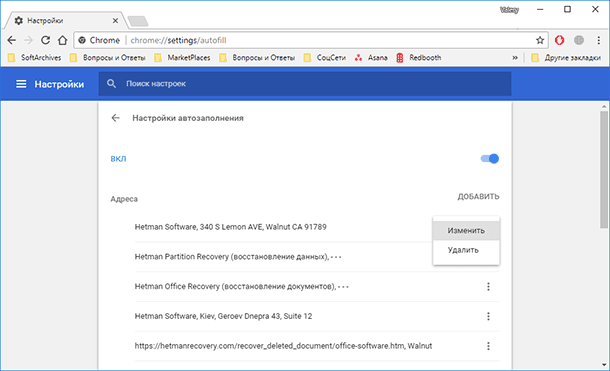Click the scrollbar down arrow
Screen dimensions: 610x371
(604, 365)
